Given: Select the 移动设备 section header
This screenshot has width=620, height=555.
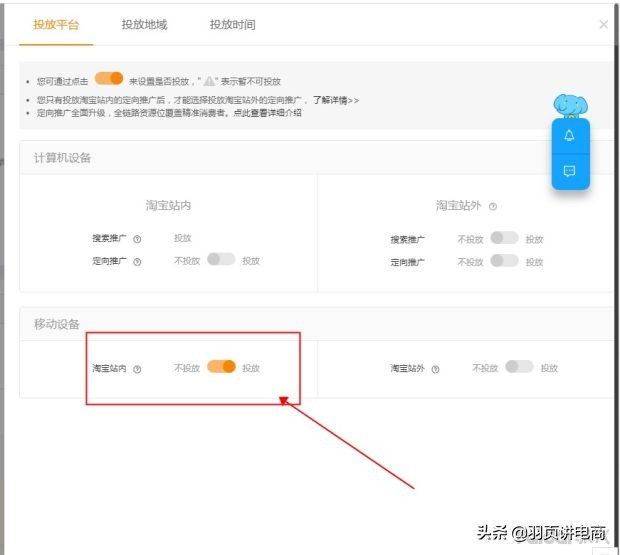Looking at the screenshot, I should pos(57,324).
